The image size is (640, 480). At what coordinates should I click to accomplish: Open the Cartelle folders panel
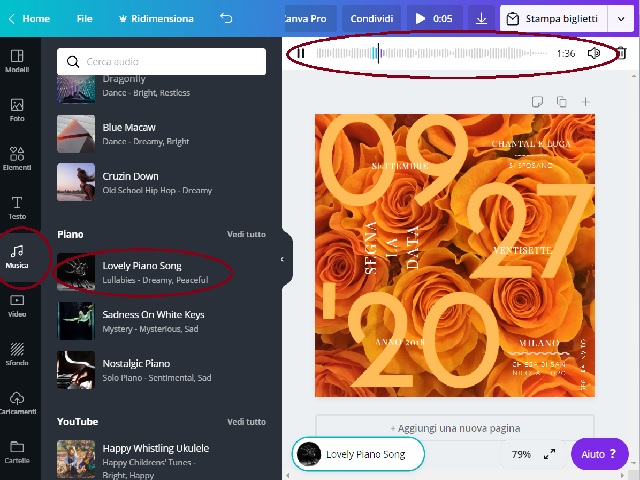(17, 452)
